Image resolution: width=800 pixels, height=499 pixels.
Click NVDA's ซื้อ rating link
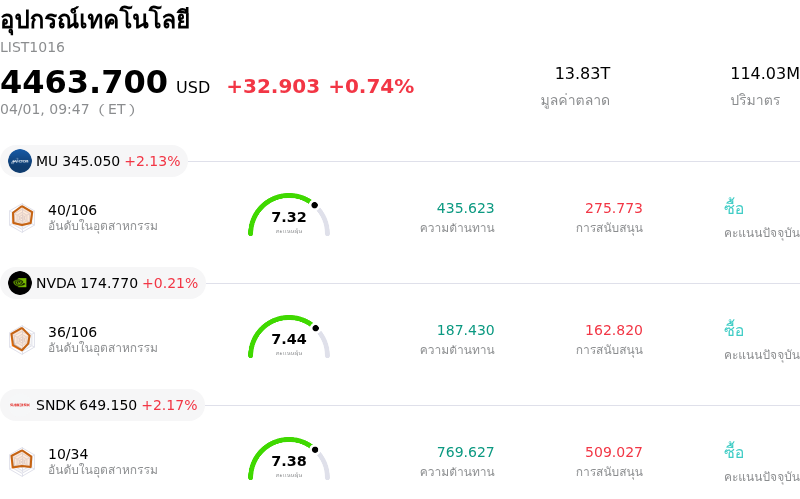pyautogui.click(x=734, y=330)
